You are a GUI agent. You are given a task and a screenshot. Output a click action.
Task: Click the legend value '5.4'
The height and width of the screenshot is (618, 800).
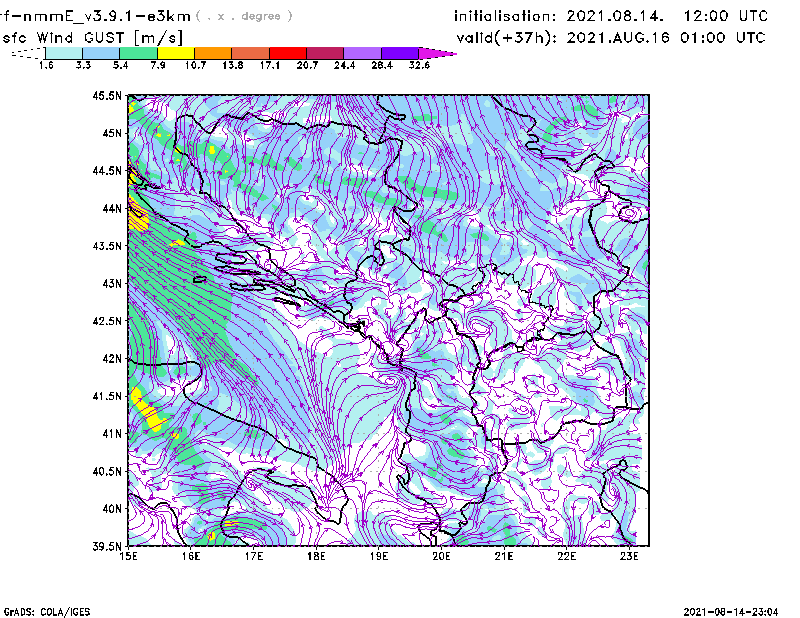(x=120, y=65)
